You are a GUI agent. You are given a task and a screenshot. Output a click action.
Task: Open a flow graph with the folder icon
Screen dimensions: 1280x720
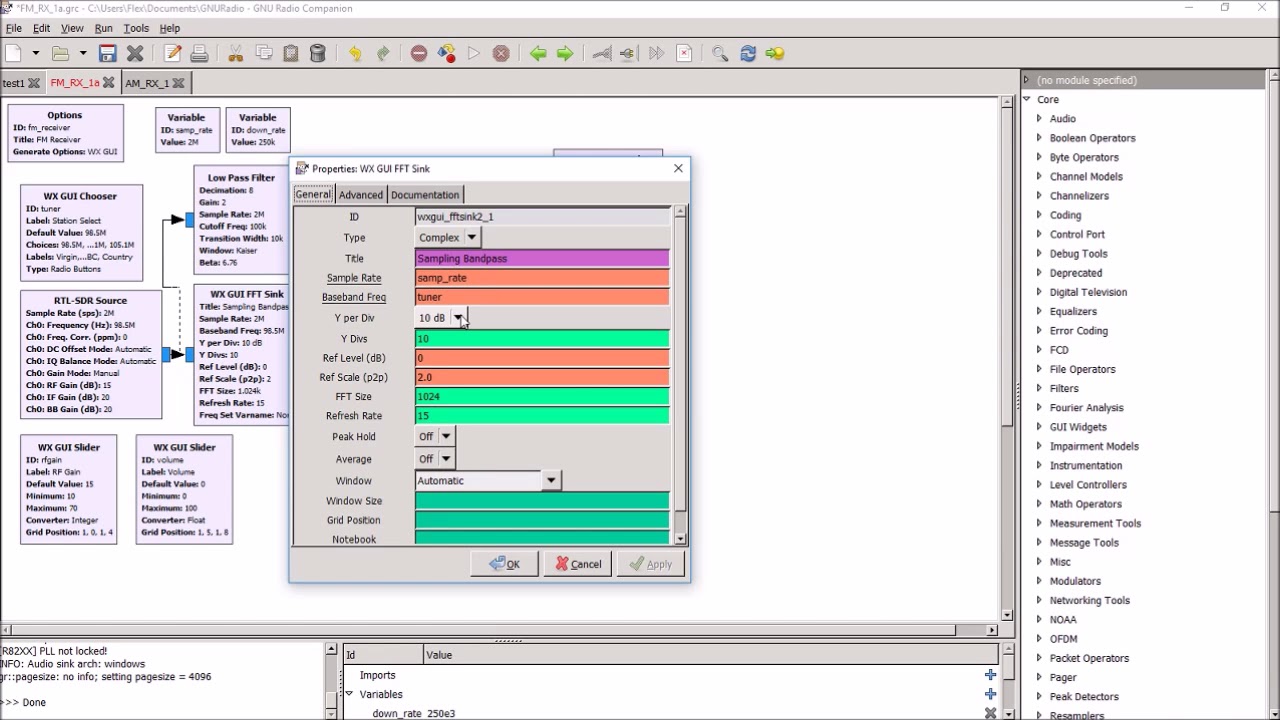61,53
